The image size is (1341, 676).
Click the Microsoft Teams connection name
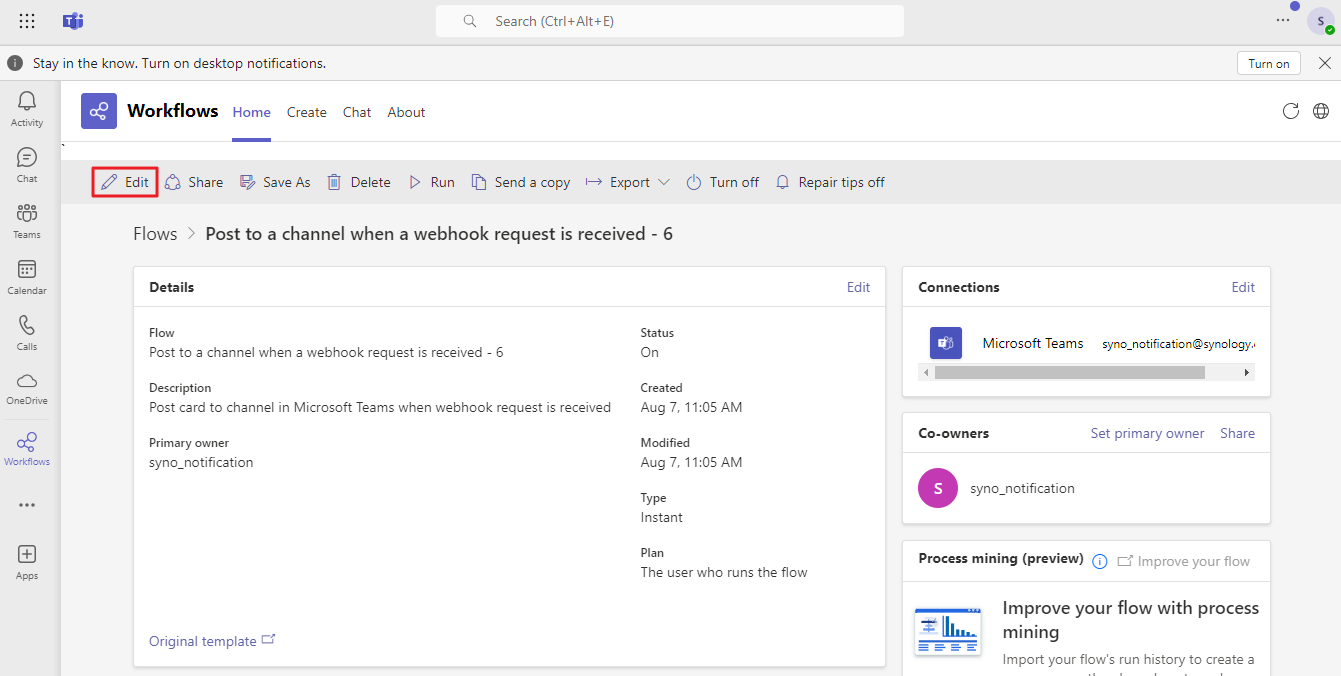(x=1033, y=343)
